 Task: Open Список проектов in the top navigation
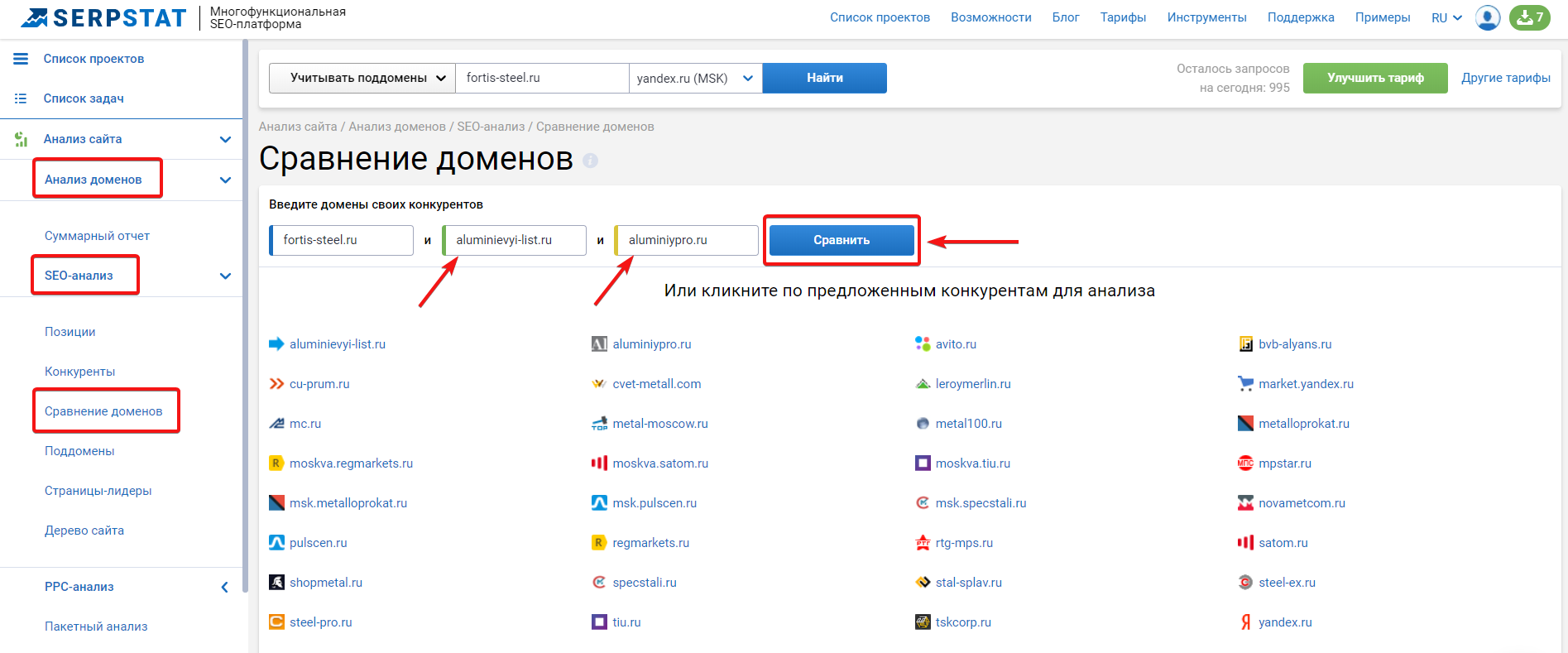click(x=880, y=17)
